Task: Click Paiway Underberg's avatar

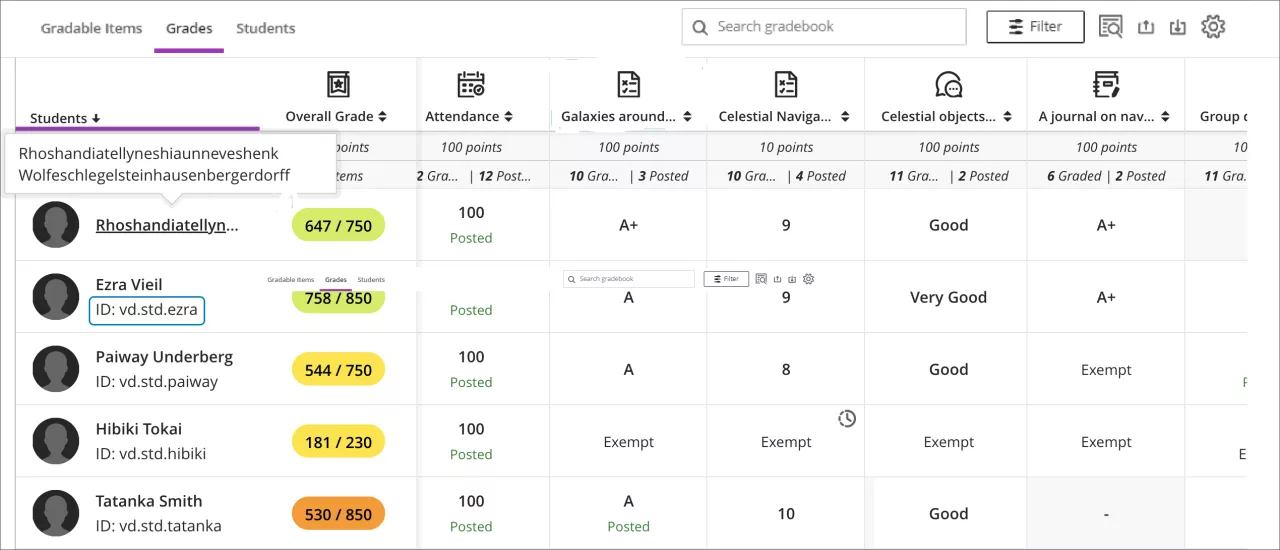Action: click(x=56, y=369)
